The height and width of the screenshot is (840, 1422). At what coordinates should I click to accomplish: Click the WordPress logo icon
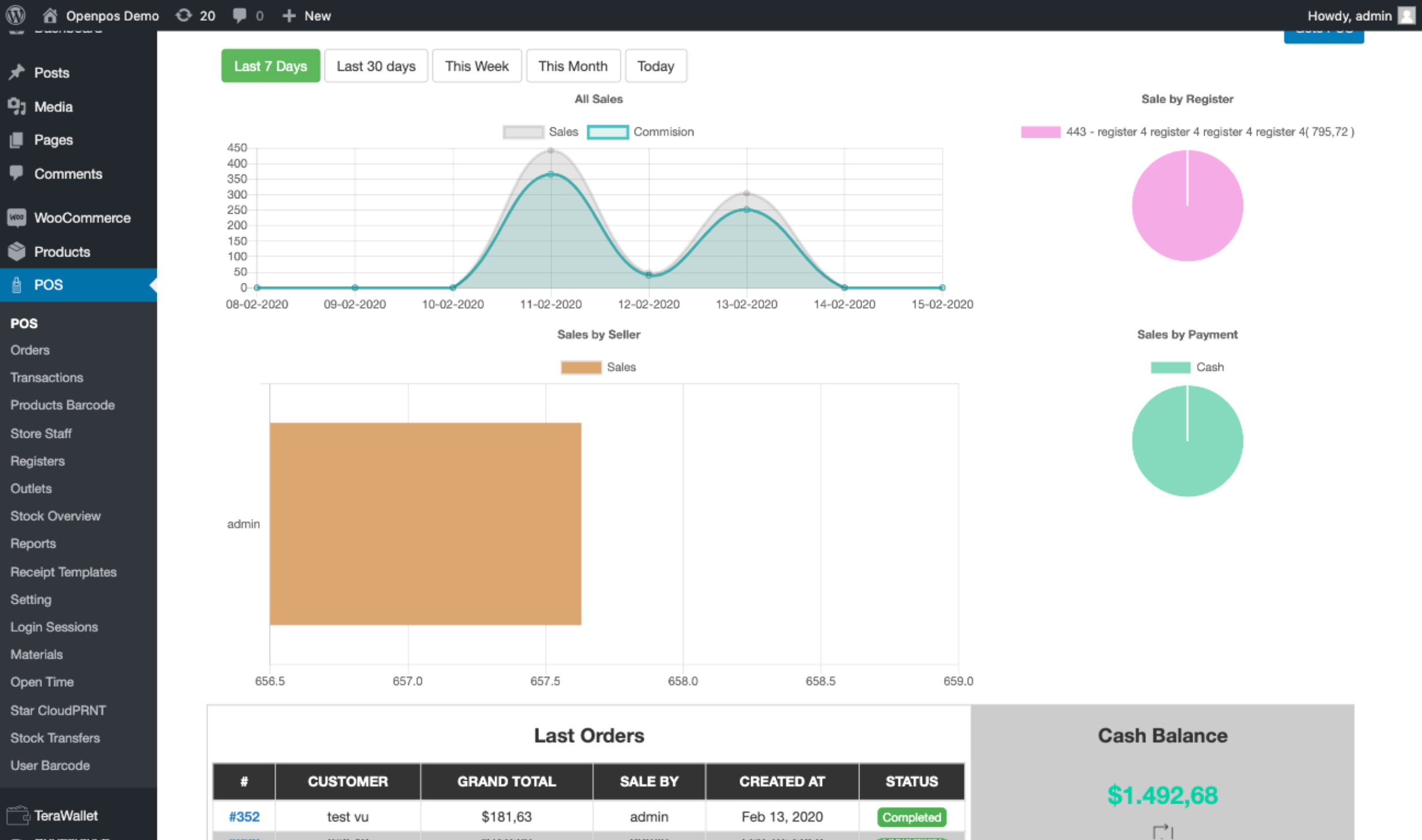pyautogui.click(x=16, y=15)
